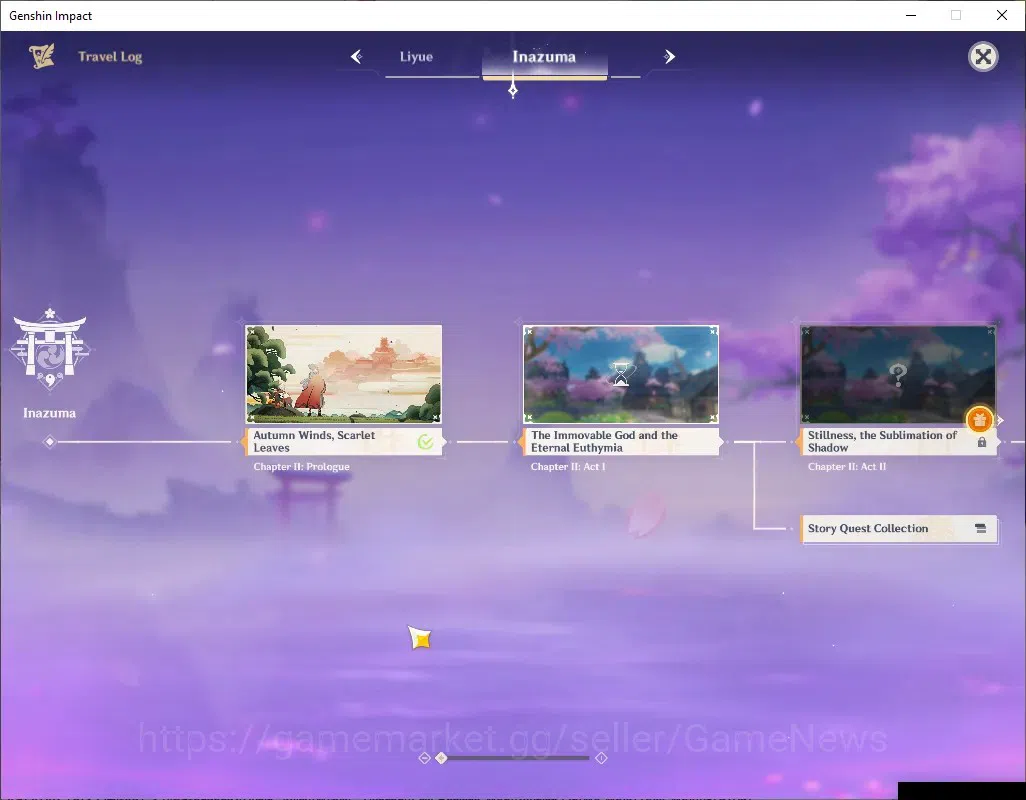Go to previous region with left arrow
1026x800 pixels.
[x=356, y=57]
